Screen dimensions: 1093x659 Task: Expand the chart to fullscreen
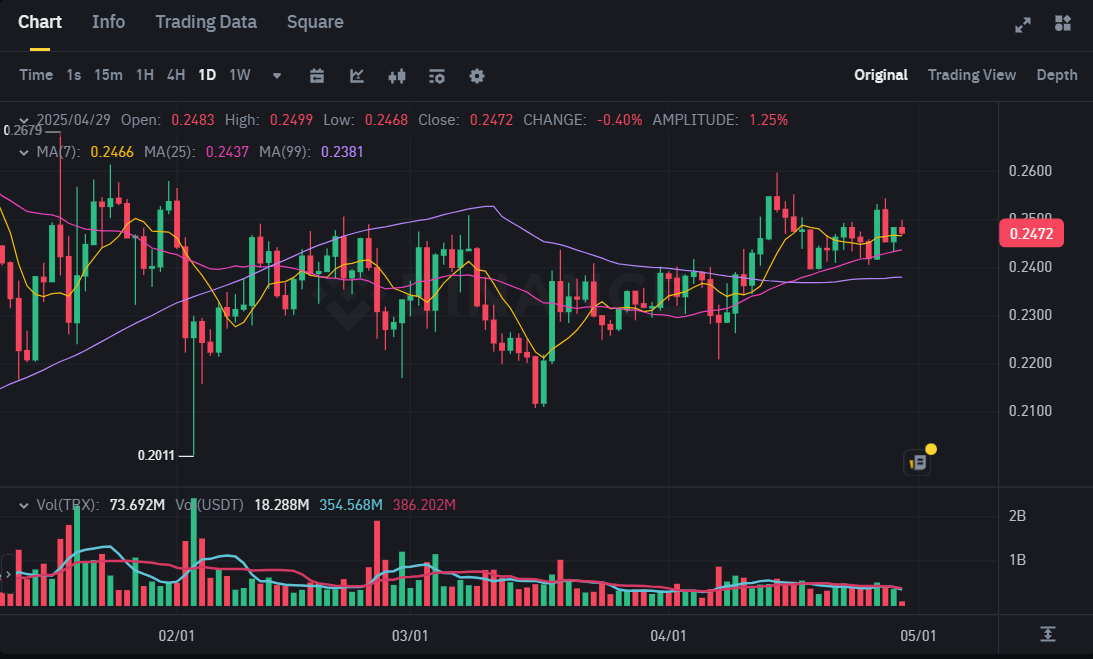tap(1023, 25)
